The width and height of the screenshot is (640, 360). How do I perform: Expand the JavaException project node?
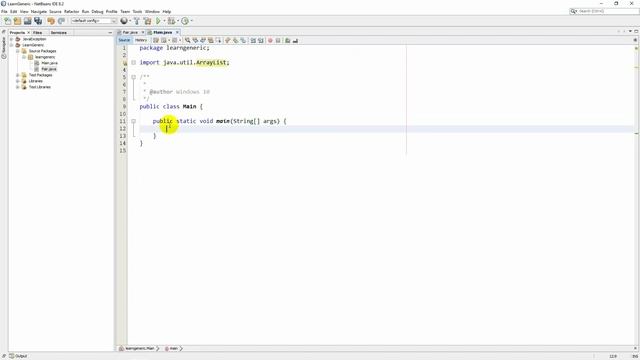[x=12, y=39]
